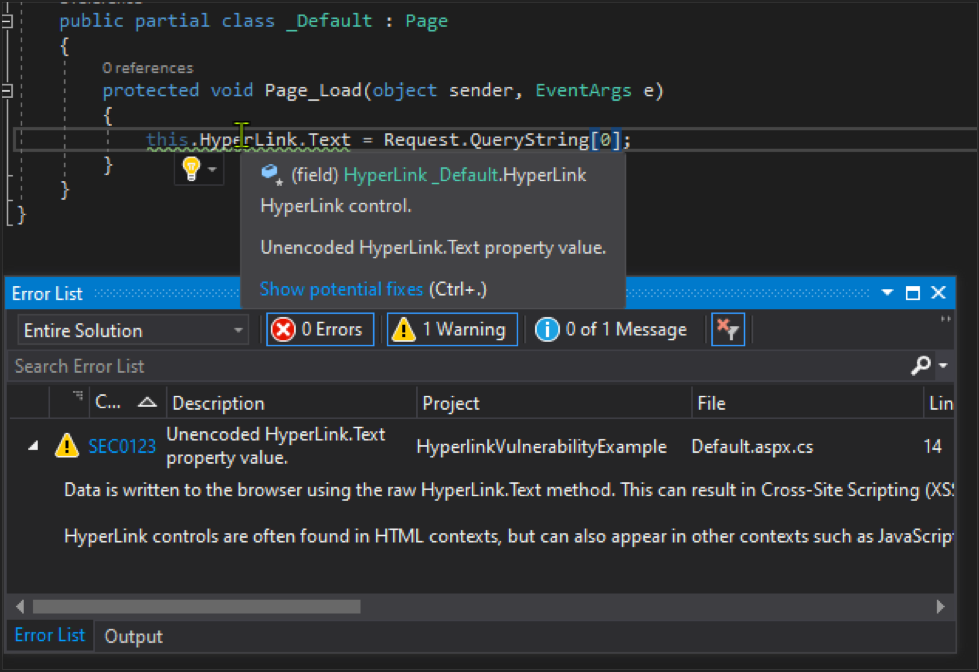The image size is (979, 672).
Task: Click the warning triangle icon in SEC0123 row
Action: click(67, 446)
